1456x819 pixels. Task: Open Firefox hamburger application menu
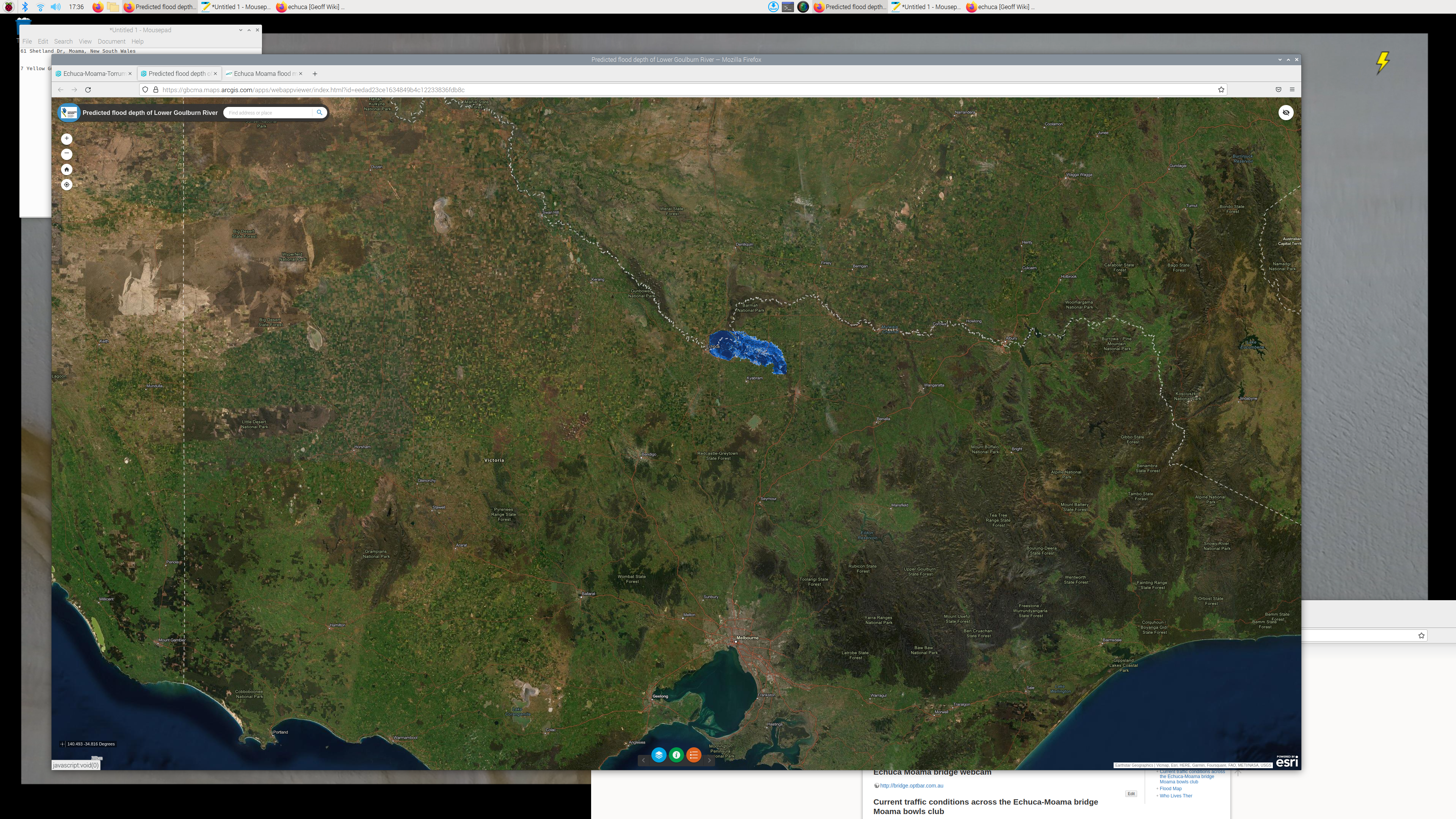click(x=1292, y=90)
